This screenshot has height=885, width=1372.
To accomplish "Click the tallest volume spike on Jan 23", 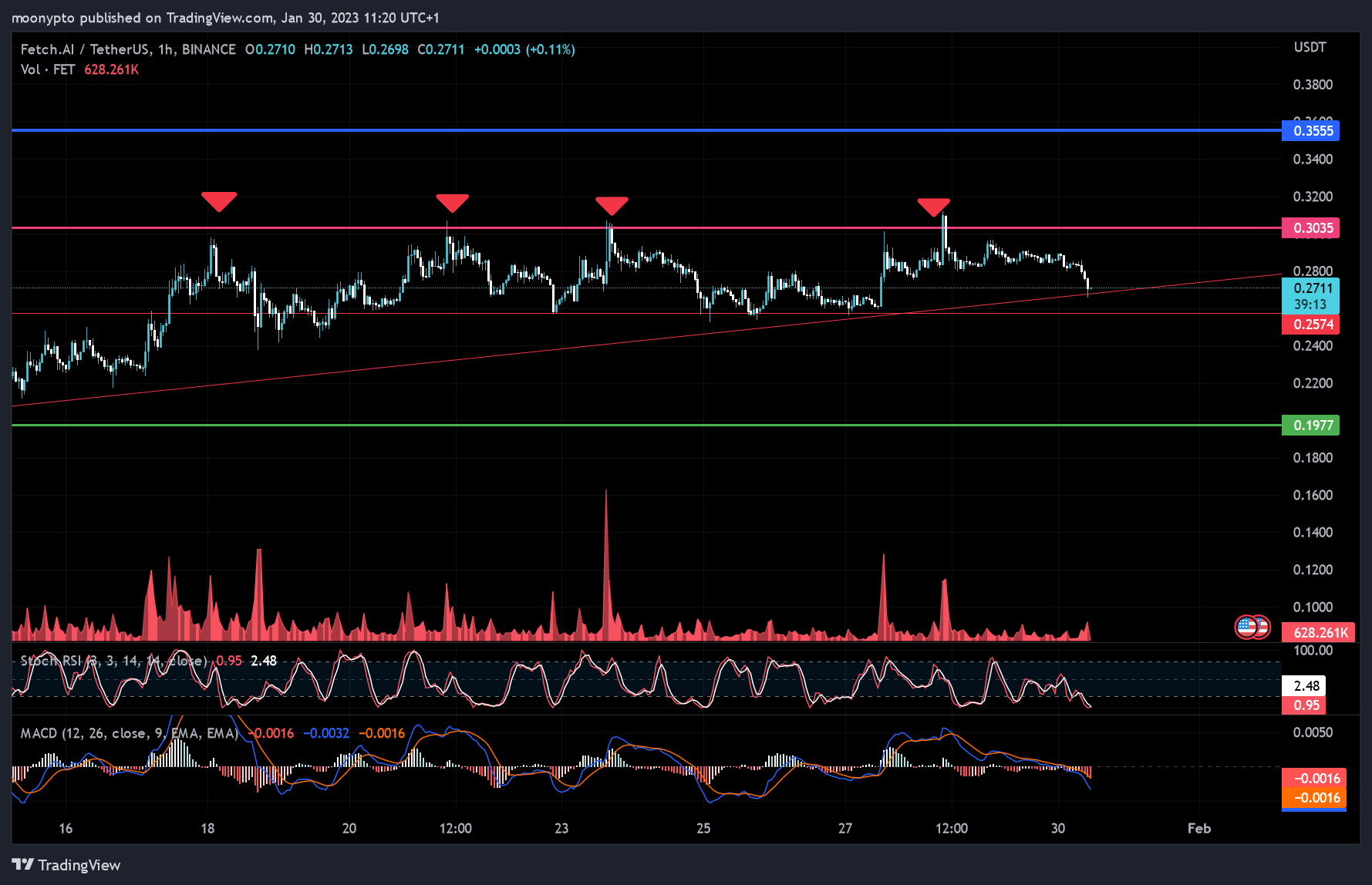I will click(x=606, y=567).
